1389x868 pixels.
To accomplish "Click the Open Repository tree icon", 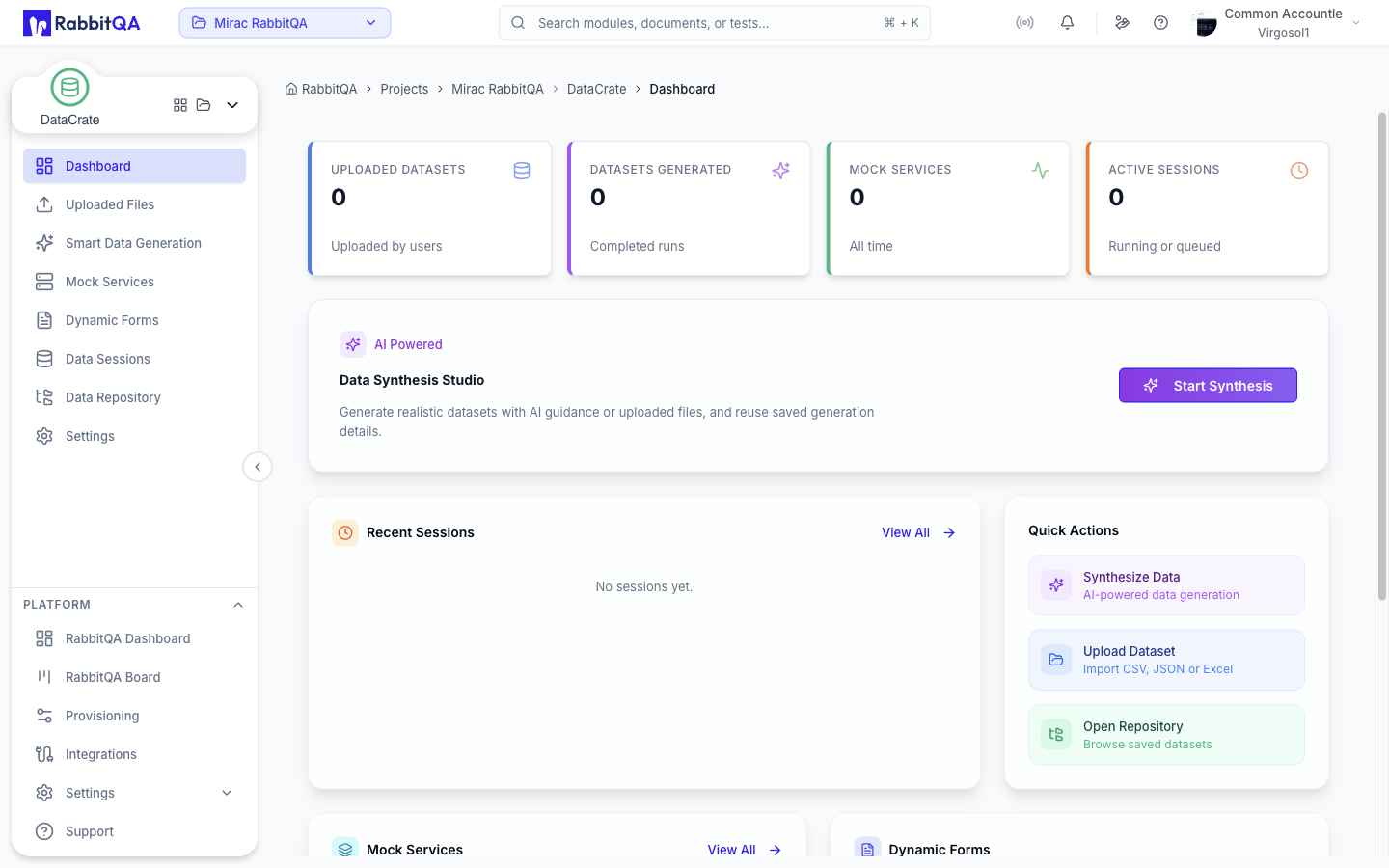I will click(x=1056, y=735).
